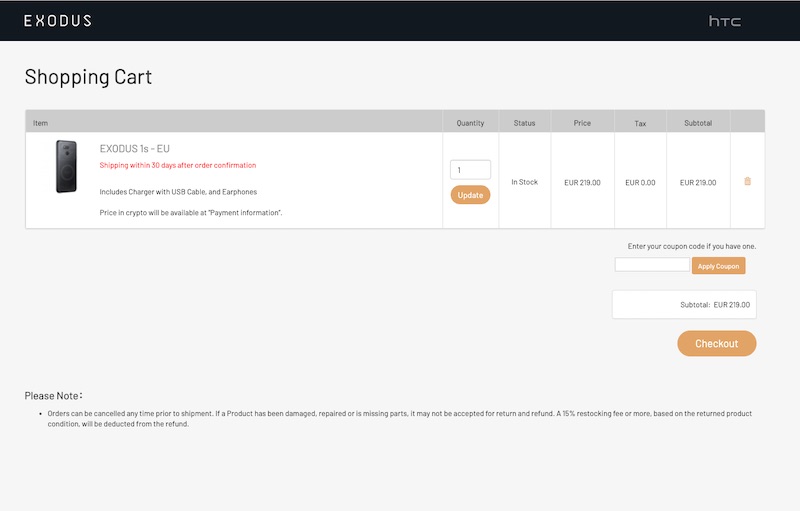Open the EXODUS 1s - EU product title
This screenshot has height=511, width=800.
point(135,148)
